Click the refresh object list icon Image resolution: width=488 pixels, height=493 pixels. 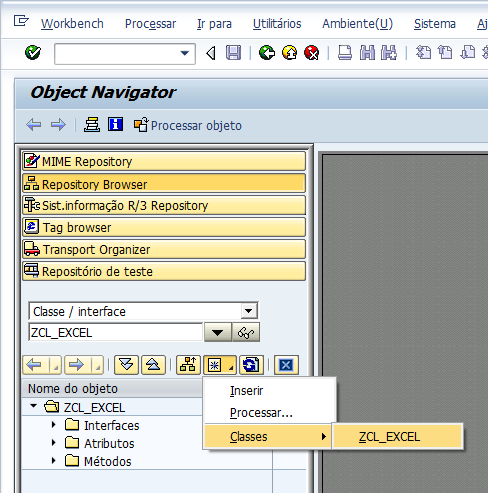(x=251, y=365)
